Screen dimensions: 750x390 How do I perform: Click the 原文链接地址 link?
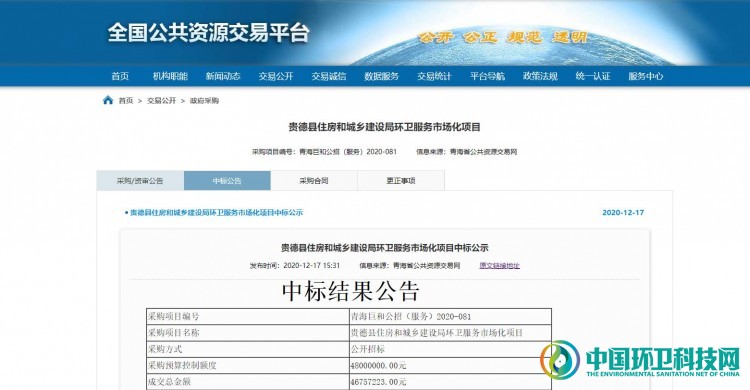[x=499, y=266]
